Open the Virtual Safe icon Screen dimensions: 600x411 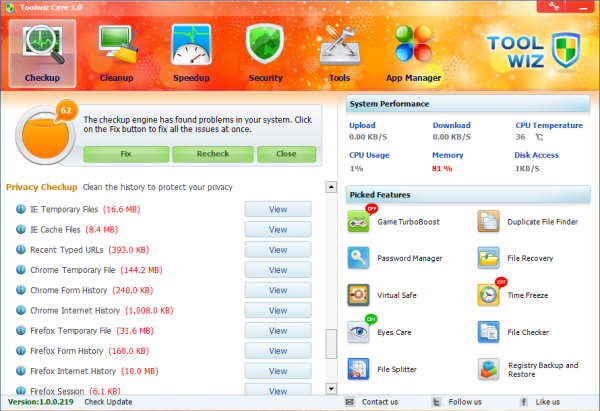359,295
